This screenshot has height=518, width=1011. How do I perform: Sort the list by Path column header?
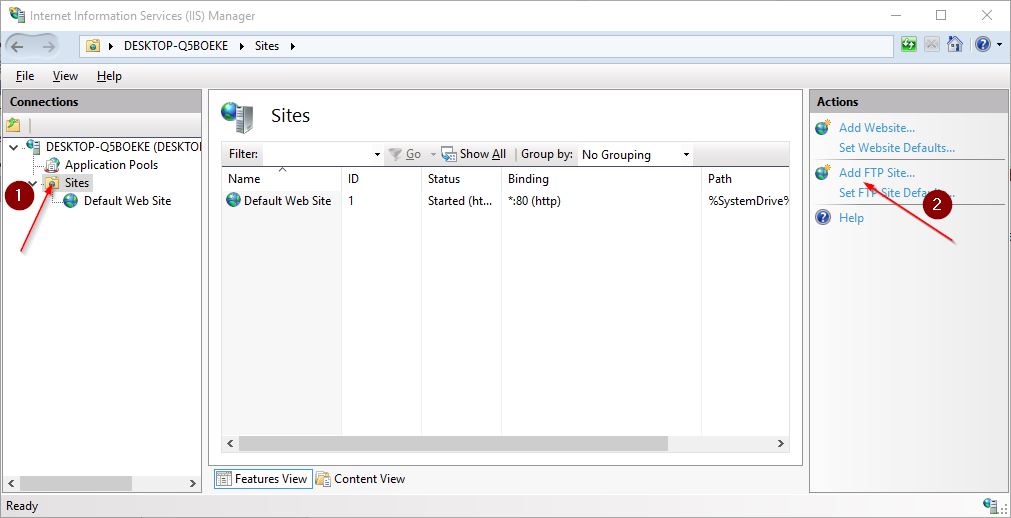[745, 179]
